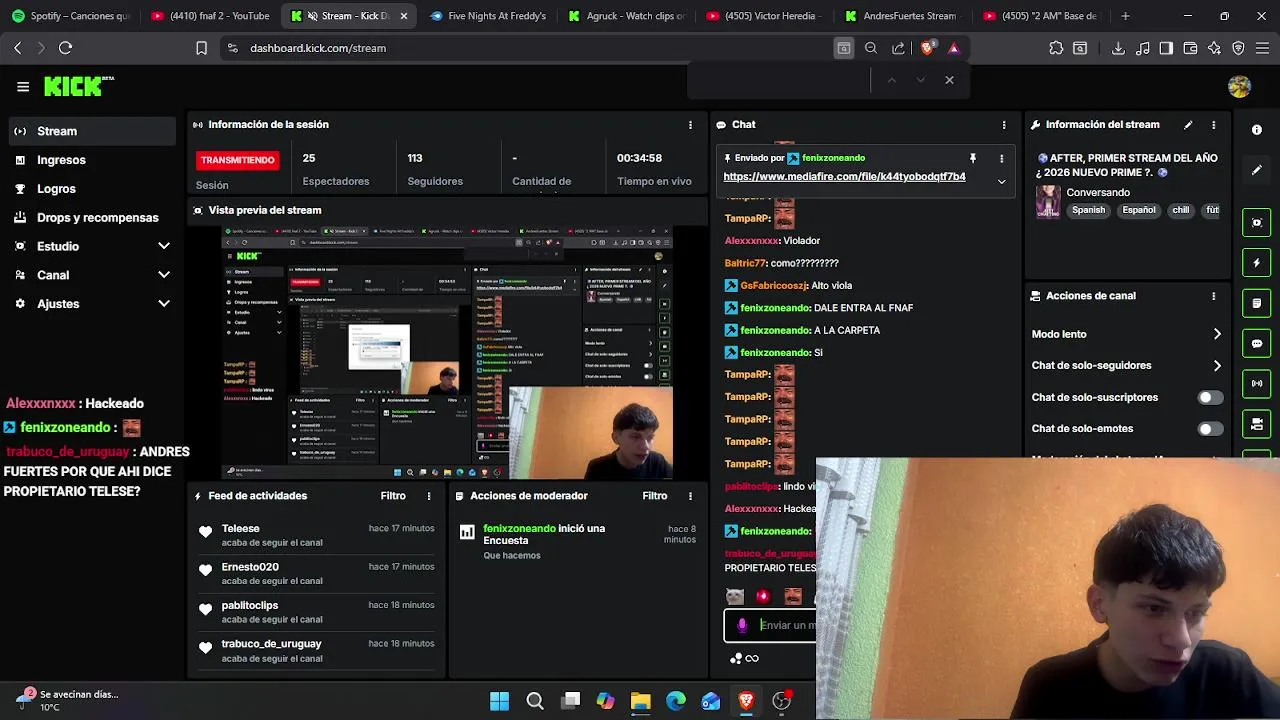Unpin the pinned message with the pin icon
1280x720 pixels.
tap(972, 158)
